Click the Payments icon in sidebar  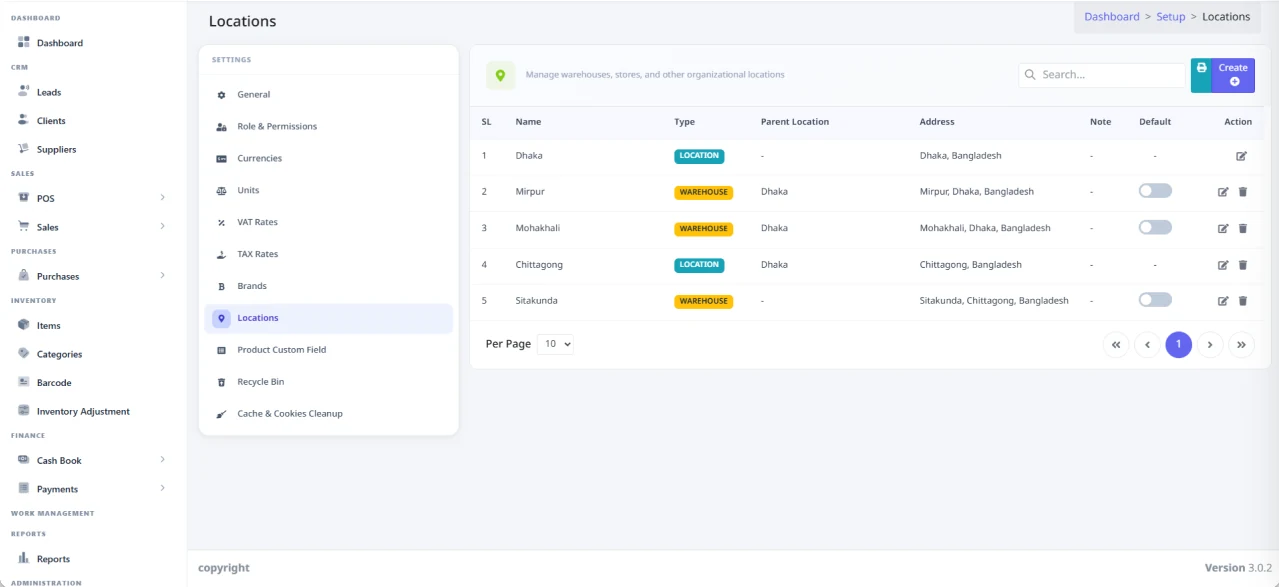point(24,488)
